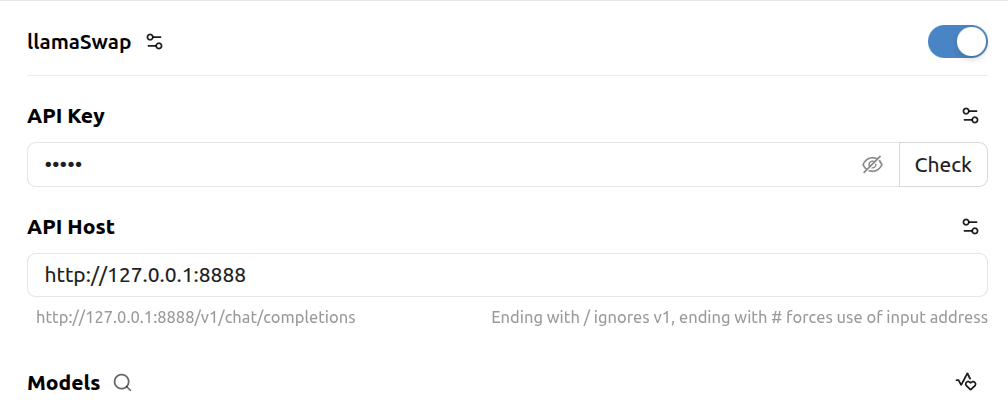The image size is (1008, 400).
Task: Place cursor after port 8888 in host
Action: [248, 275]
